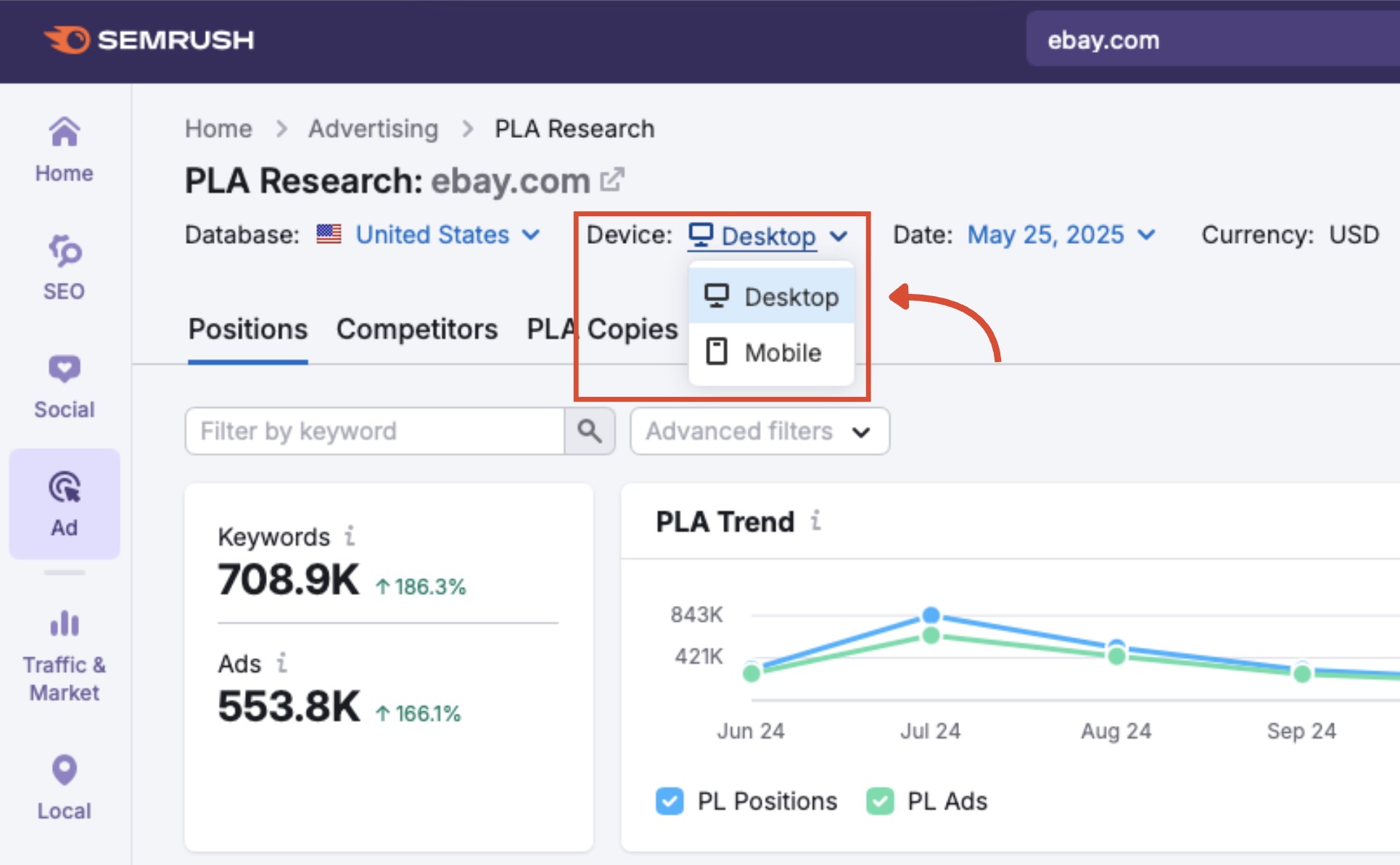Screen dimensions: 1400x865
Task: Click the keyword search magnifier icon
Action: tap(590, 431)
